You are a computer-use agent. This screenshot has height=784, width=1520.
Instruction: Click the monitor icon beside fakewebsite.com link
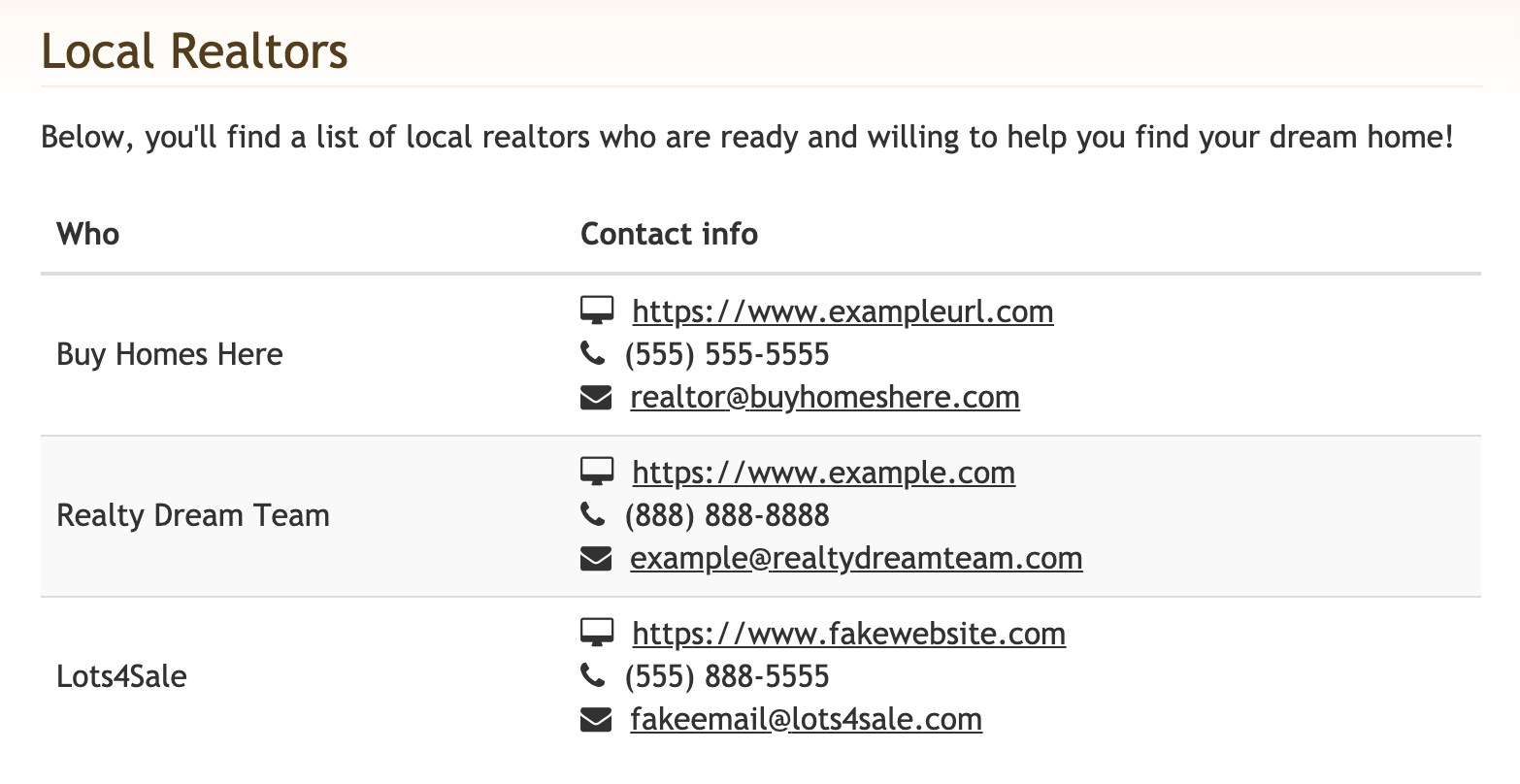click(x=597, y=634)
